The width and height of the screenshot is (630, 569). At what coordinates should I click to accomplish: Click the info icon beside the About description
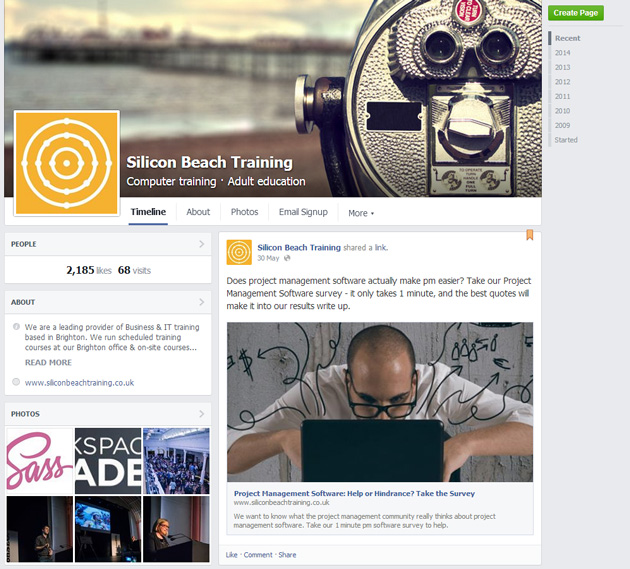[16, 327]
